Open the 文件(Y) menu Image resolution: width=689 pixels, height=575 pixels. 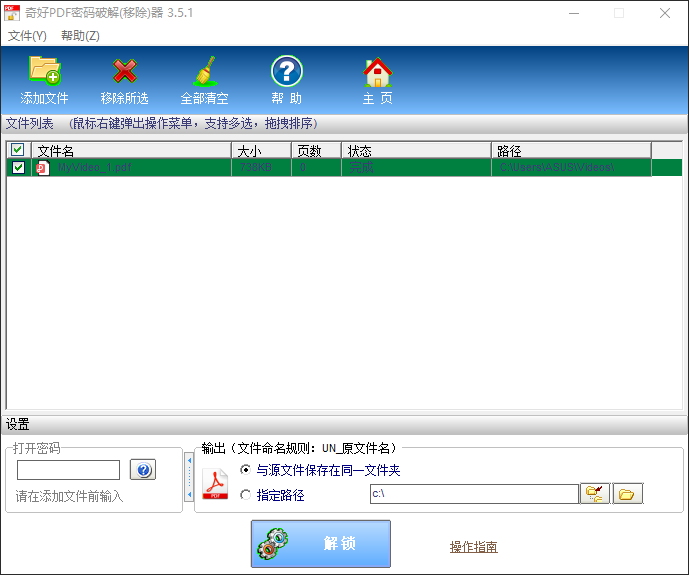[x=27, y=36]
